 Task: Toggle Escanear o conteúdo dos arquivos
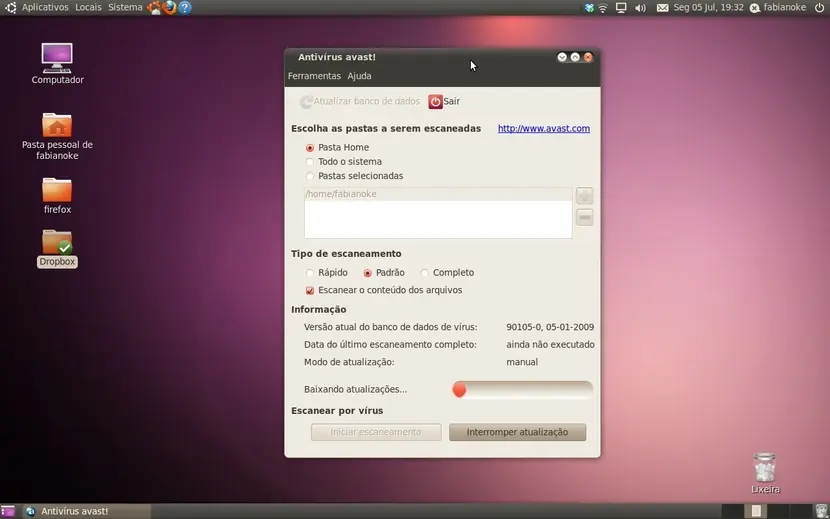point(310,290)
